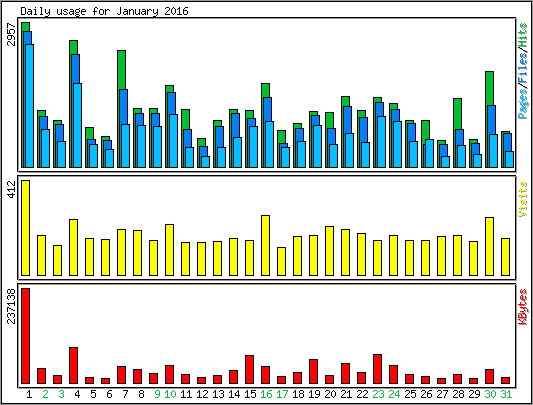
Task: Click the green day 24 label
Action: point(394,394)
